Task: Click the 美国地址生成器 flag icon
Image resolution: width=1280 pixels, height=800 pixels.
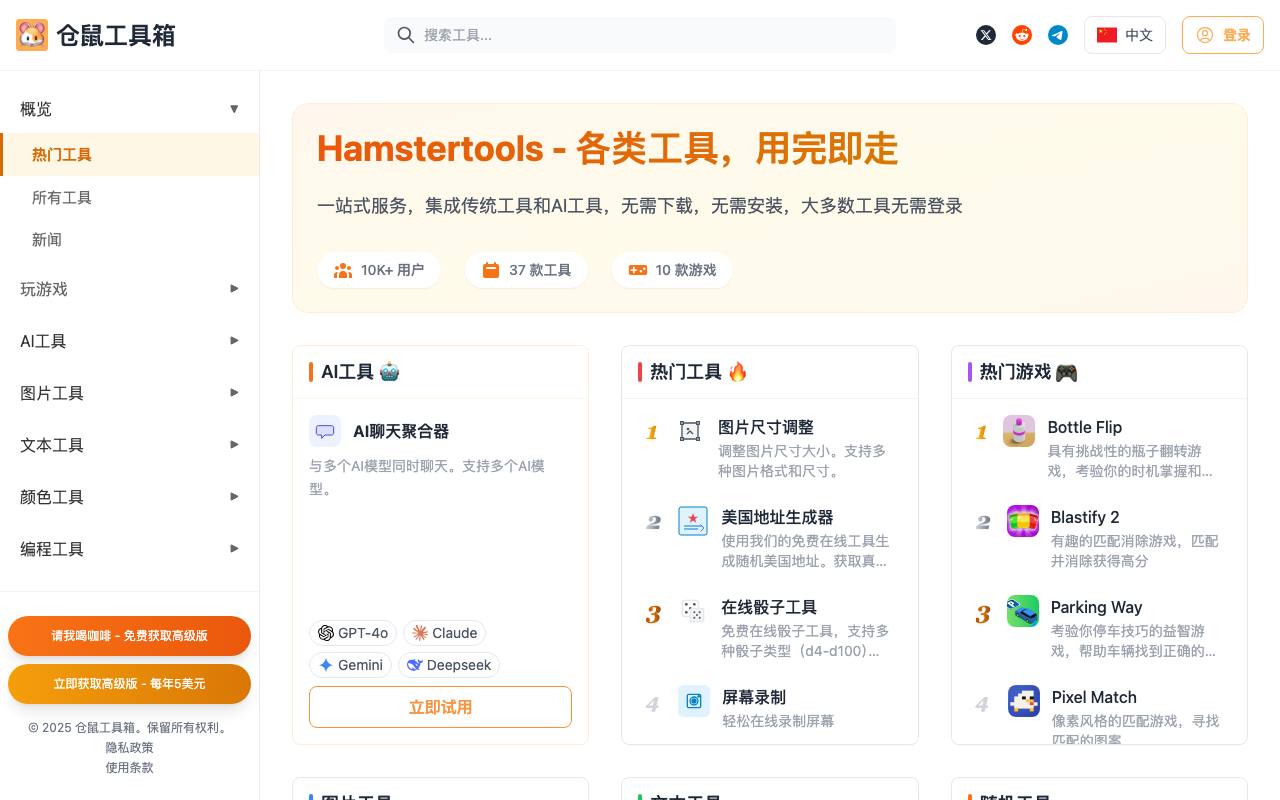Action: click(x=693, y=521)
